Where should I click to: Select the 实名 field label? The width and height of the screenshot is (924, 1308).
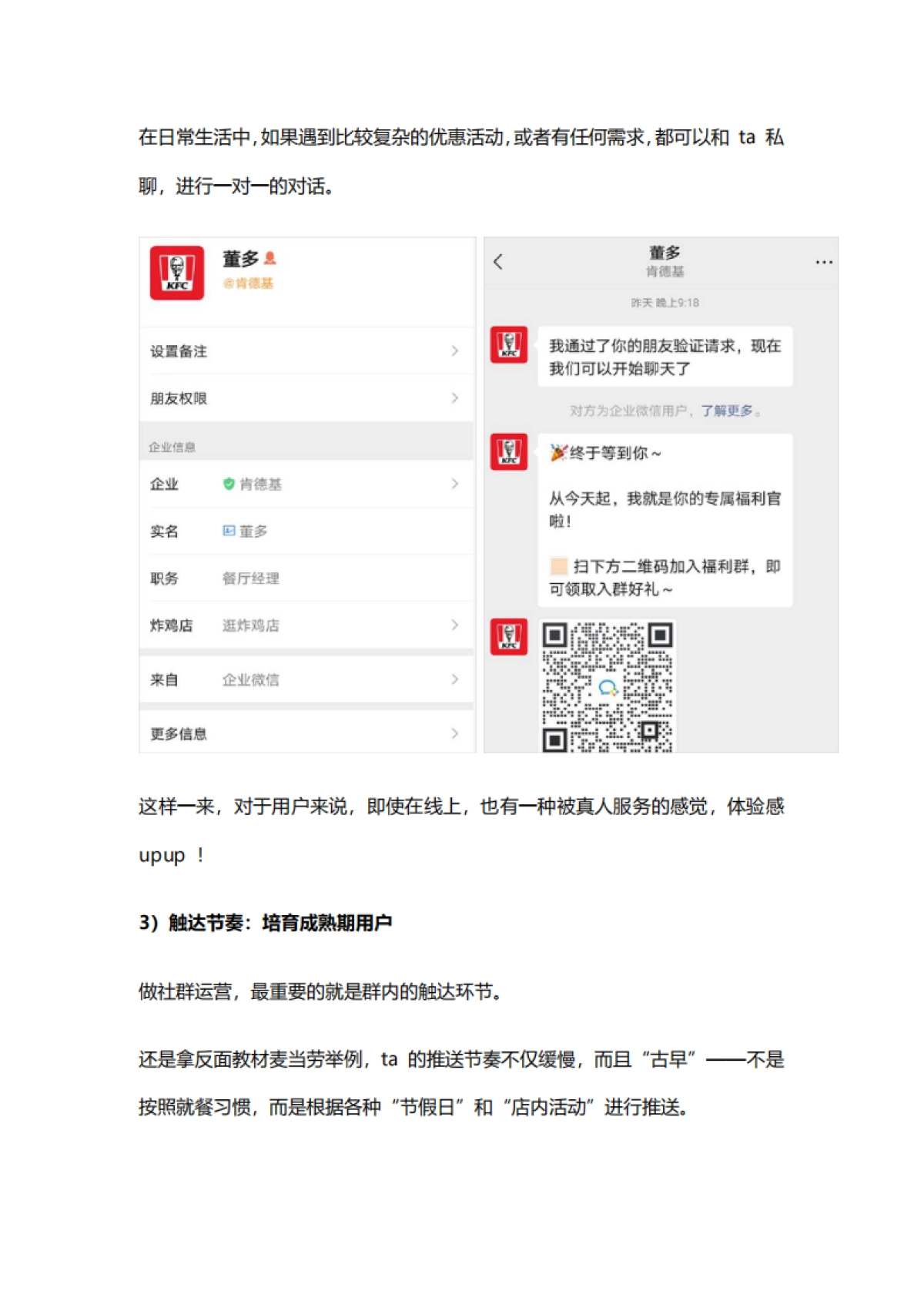(164, 532)
